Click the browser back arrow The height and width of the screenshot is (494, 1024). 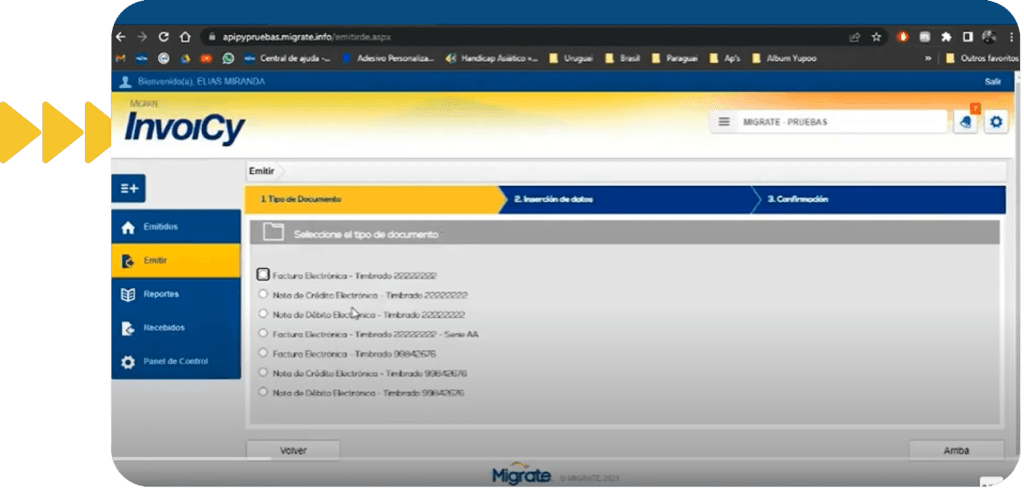pyautogui.click(x=120, y=37)
